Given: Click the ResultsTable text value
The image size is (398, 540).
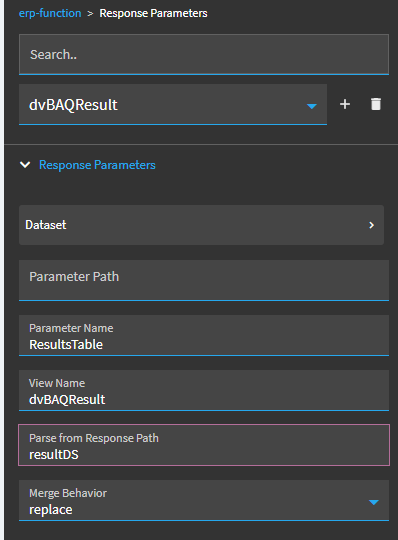Looking at the screenshot, I should point(66,344).
